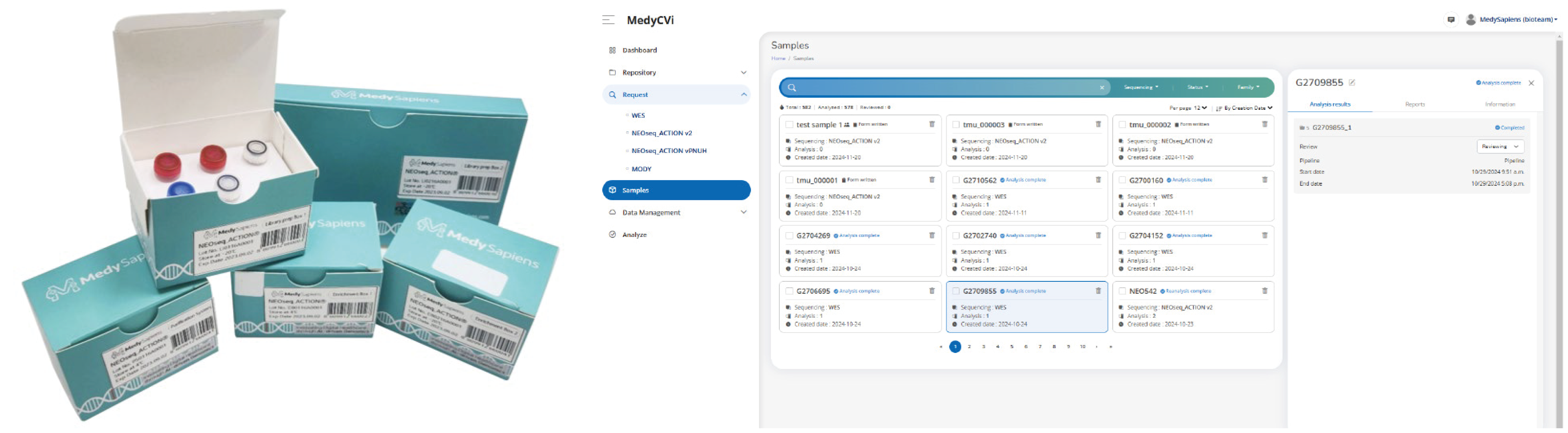The image size is (1568, 433).
Task: Delete the G2710562 sample card
Action: coord(1097,180)
